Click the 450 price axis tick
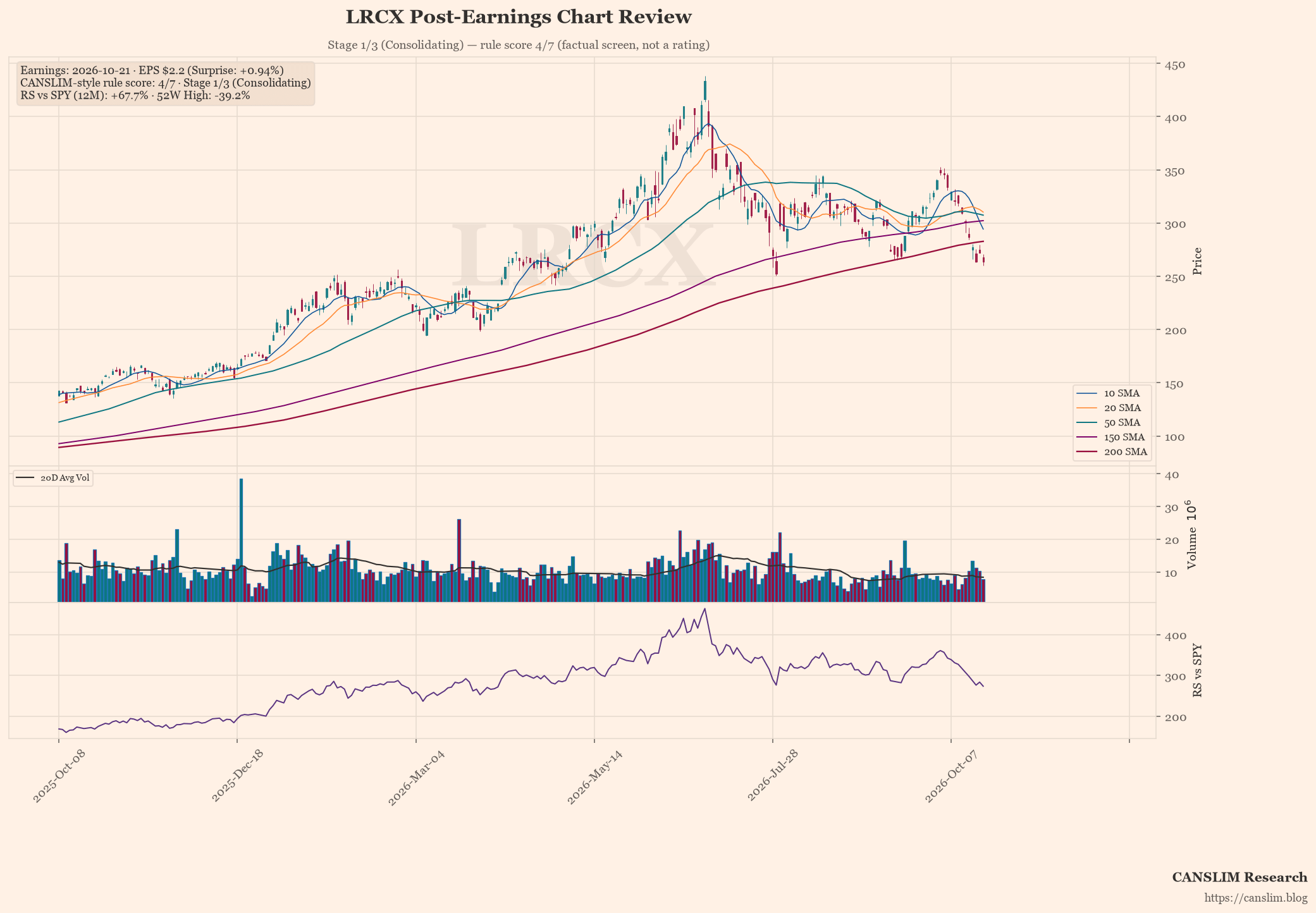 point(1176,64)
